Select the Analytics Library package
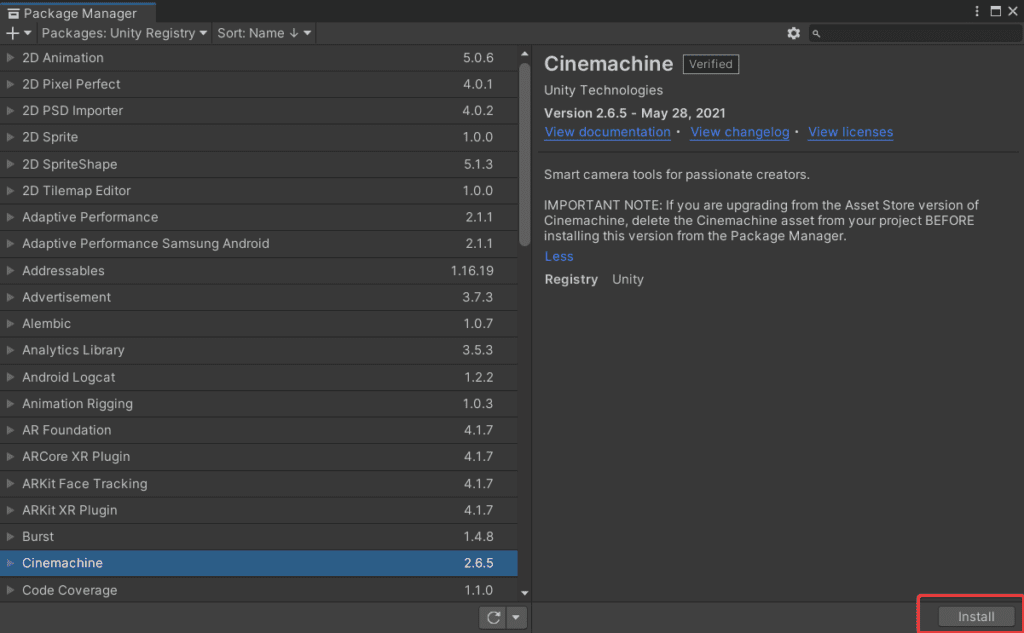1024x633 pixels. pyautogui.click(x=259, y=350)
